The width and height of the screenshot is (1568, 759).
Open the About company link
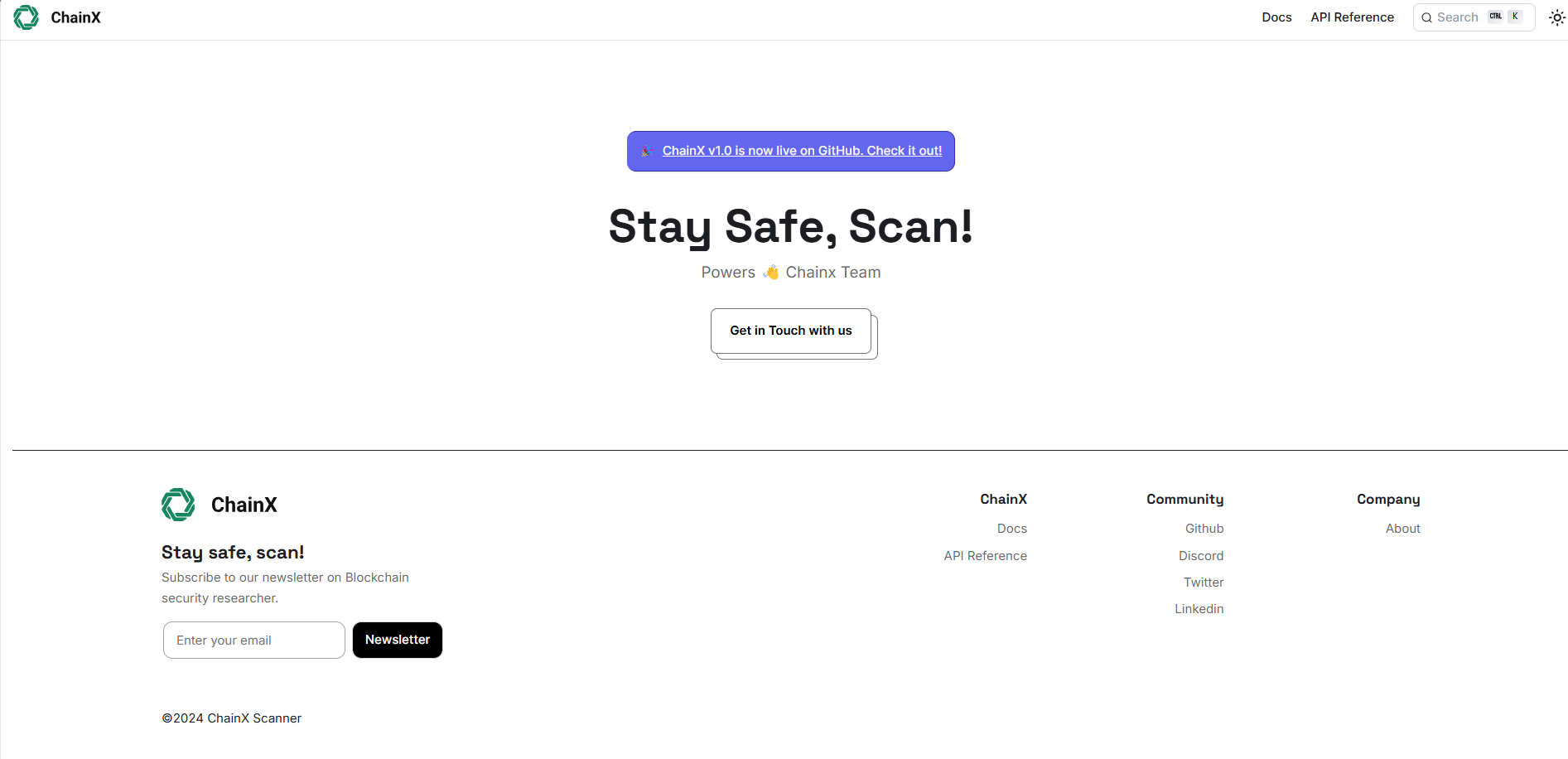click(1402, 529)
